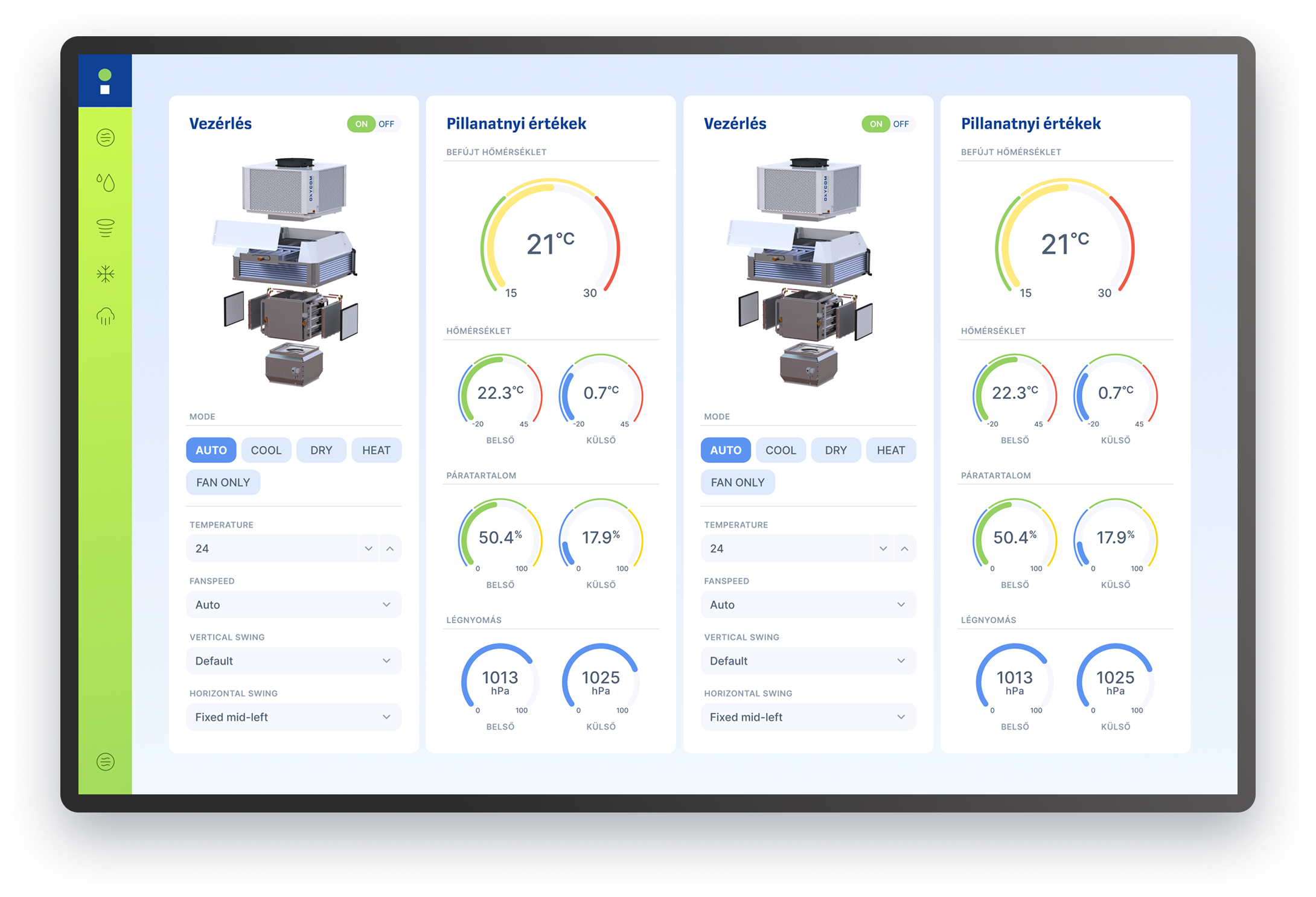Toggle the left Vezérlés ON/OFF switch

(374, 124)
